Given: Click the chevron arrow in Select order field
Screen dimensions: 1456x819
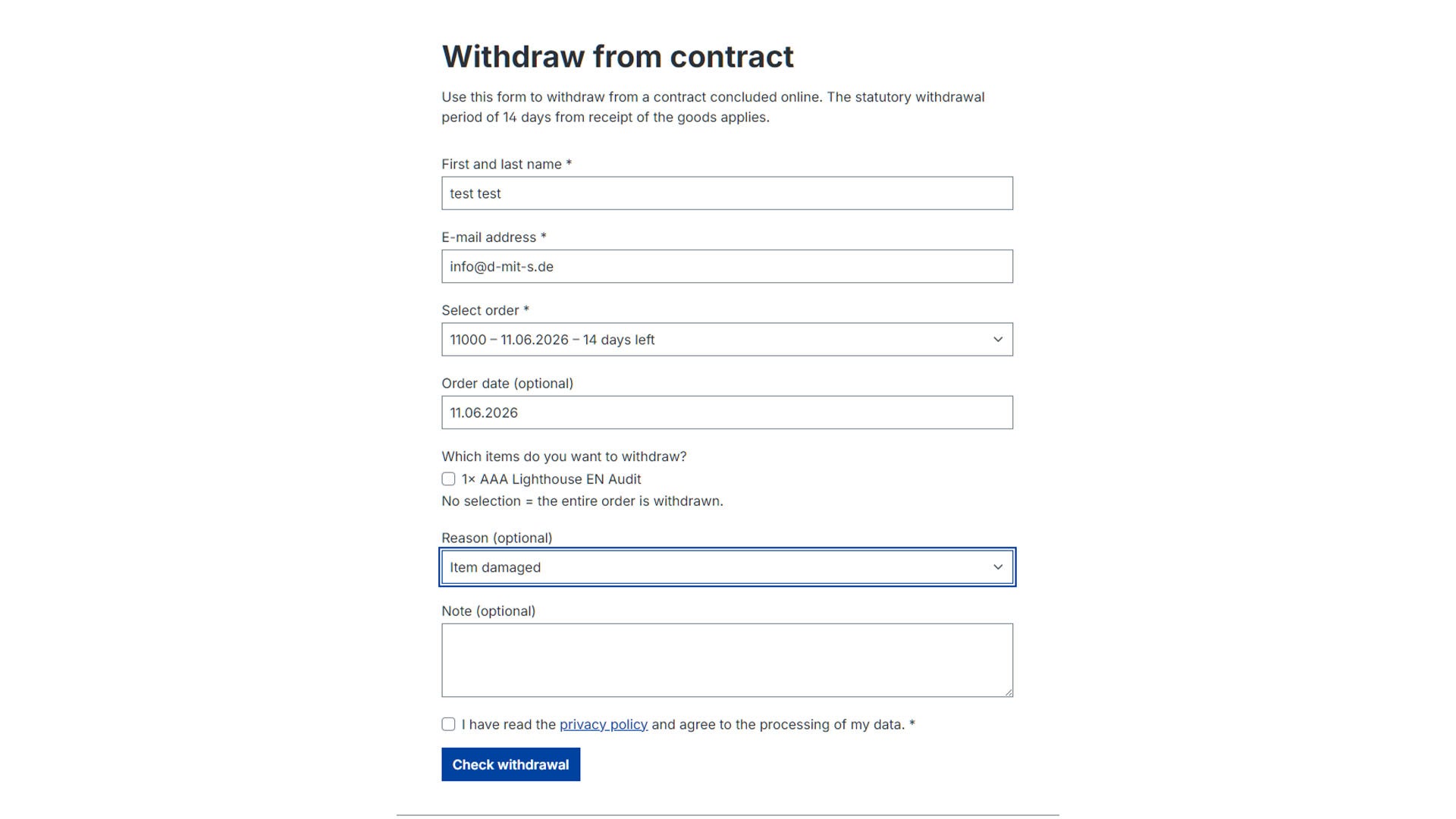Looking at the screenshot, I should click(998, 340).
